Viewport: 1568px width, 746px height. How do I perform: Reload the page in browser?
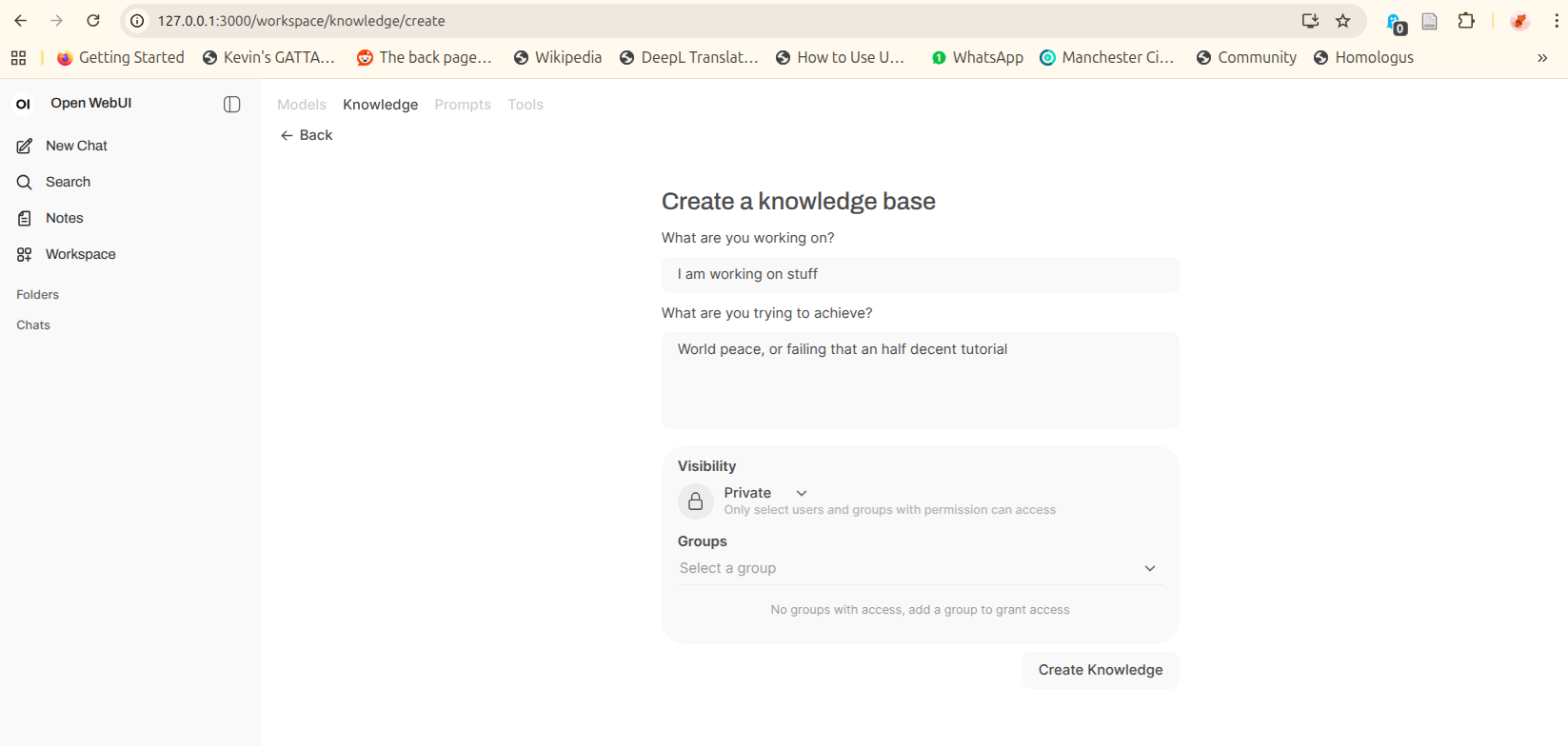click(93, 21)
